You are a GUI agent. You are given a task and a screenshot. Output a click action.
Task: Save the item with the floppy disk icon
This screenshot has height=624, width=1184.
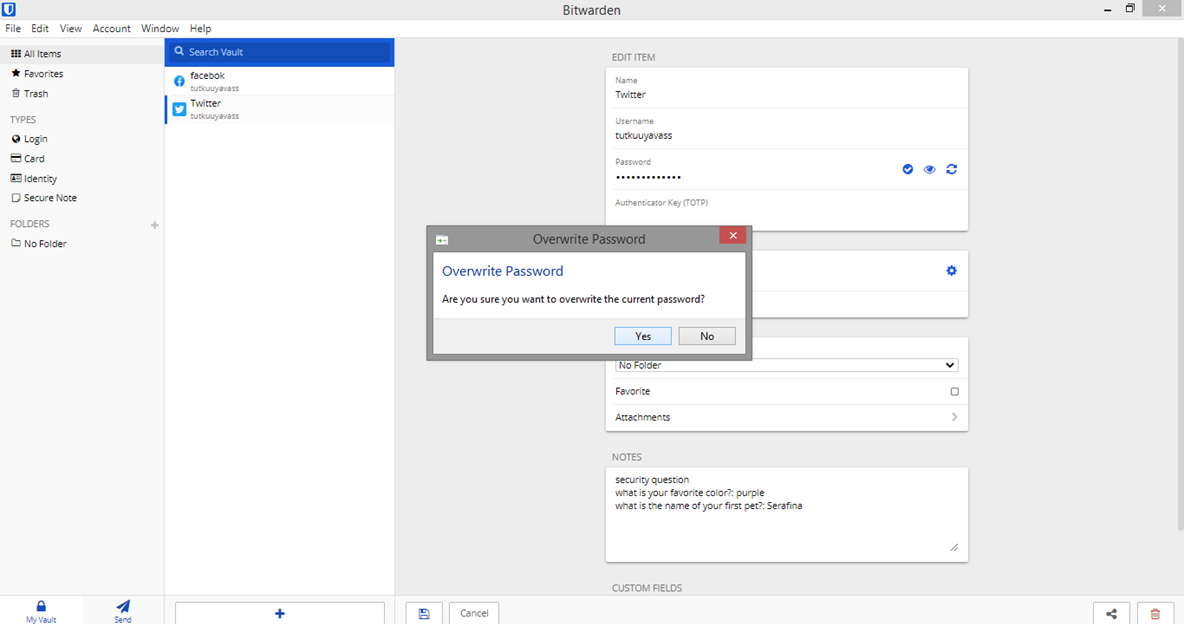[424, 613]
